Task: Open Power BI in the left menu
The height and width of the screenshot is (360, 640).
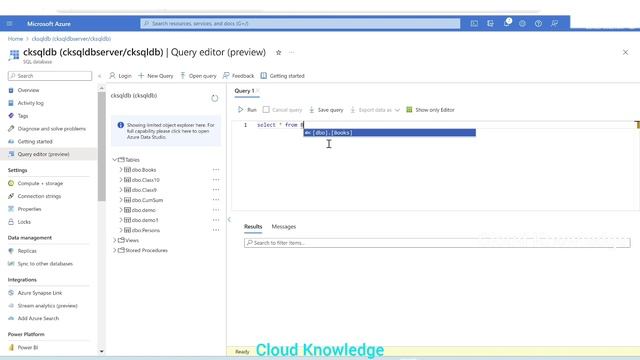Action: tap(28, 348)
